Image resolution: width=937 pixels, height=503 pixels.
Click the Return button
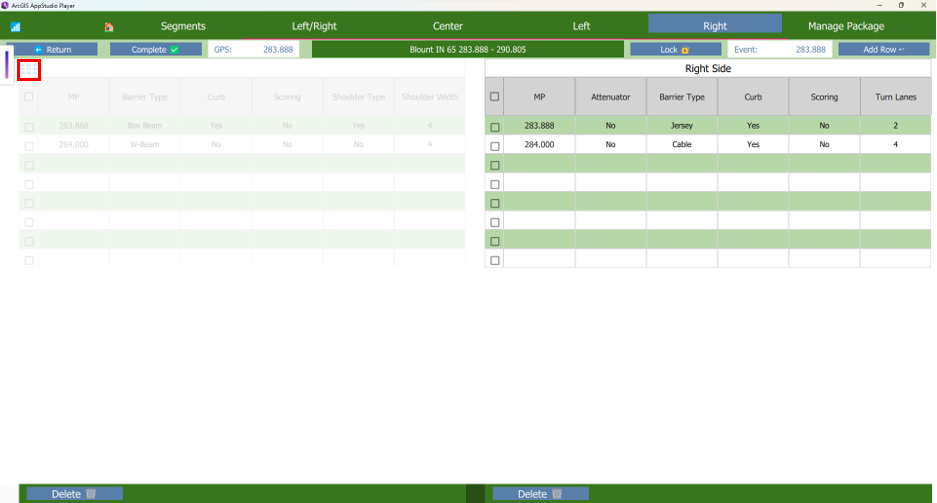tap(52, 50)
